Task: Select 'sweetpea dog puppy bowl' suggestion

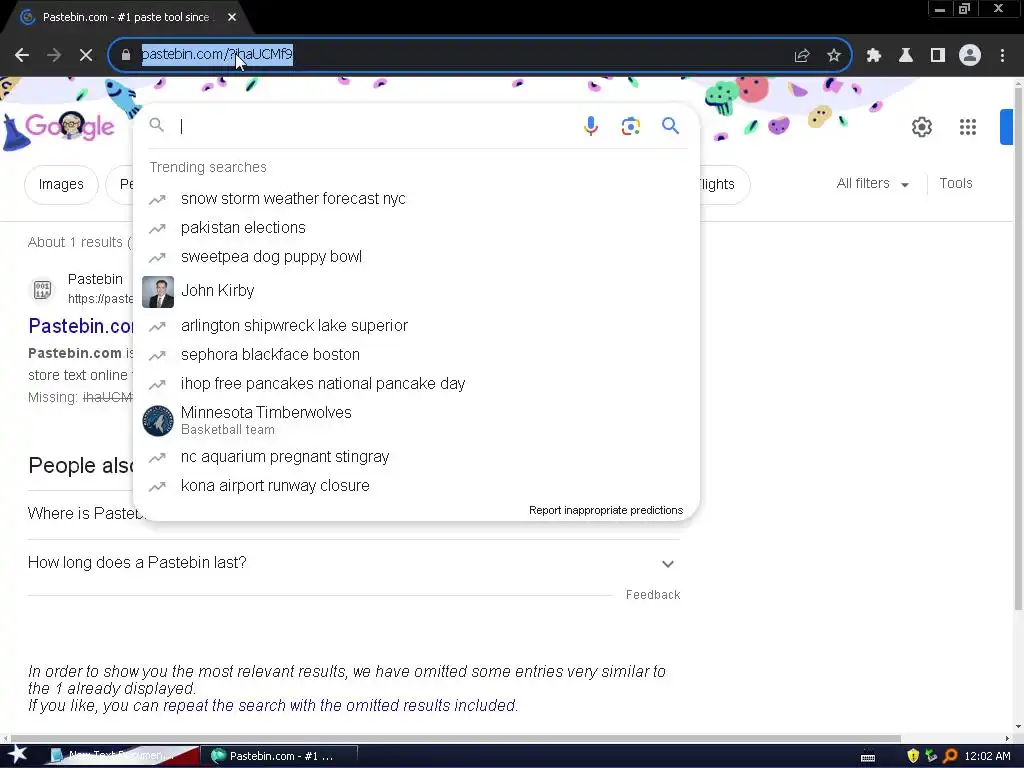Action: (416, 257)
